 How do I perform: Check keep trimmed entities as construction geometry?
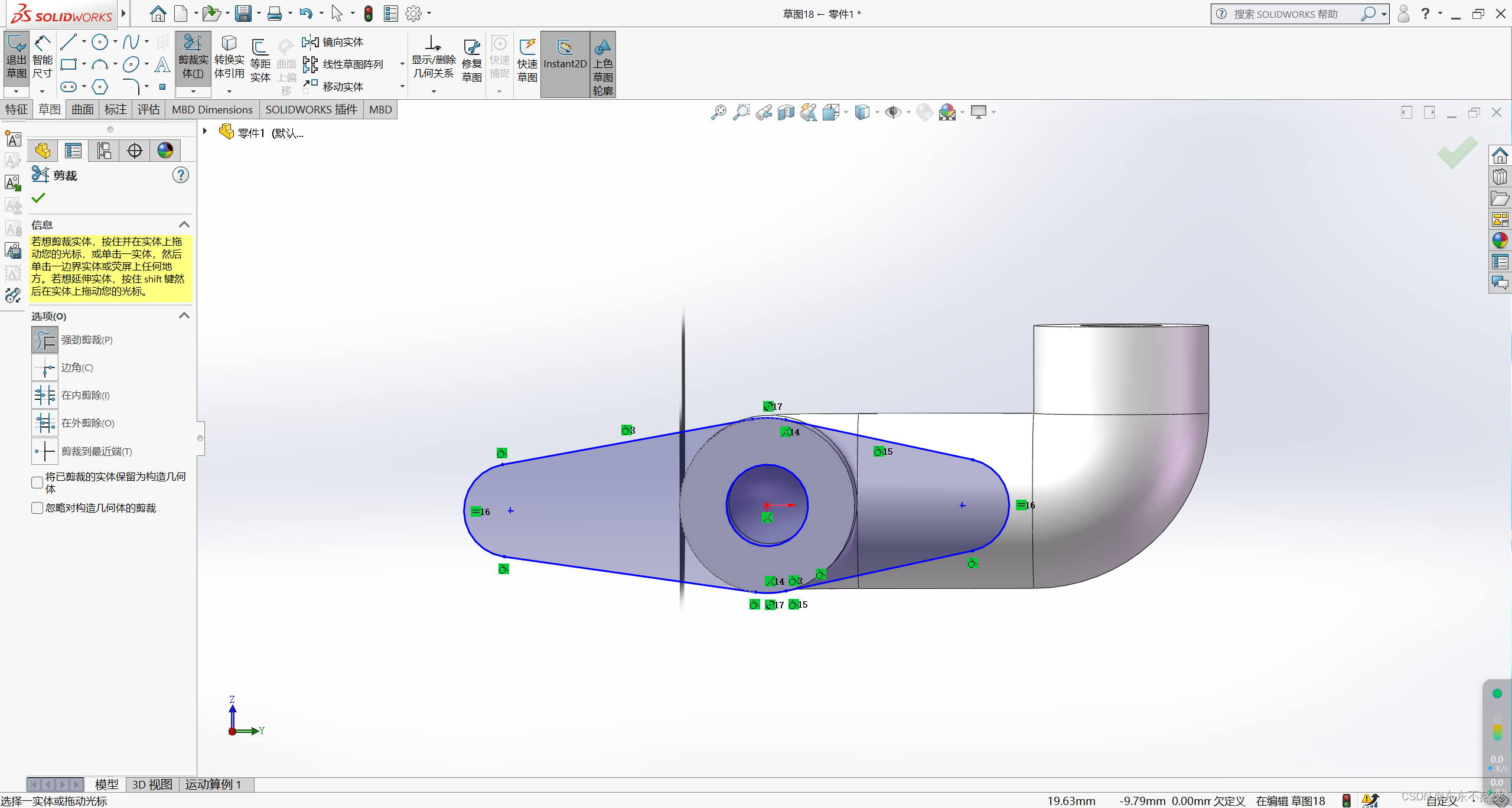[37, 483]
